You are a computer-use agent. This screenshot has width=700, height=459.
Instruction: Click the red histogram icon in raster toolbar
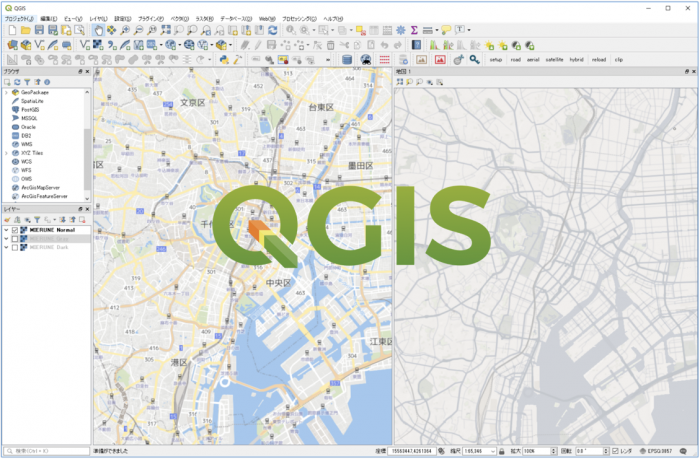point(433,45)
